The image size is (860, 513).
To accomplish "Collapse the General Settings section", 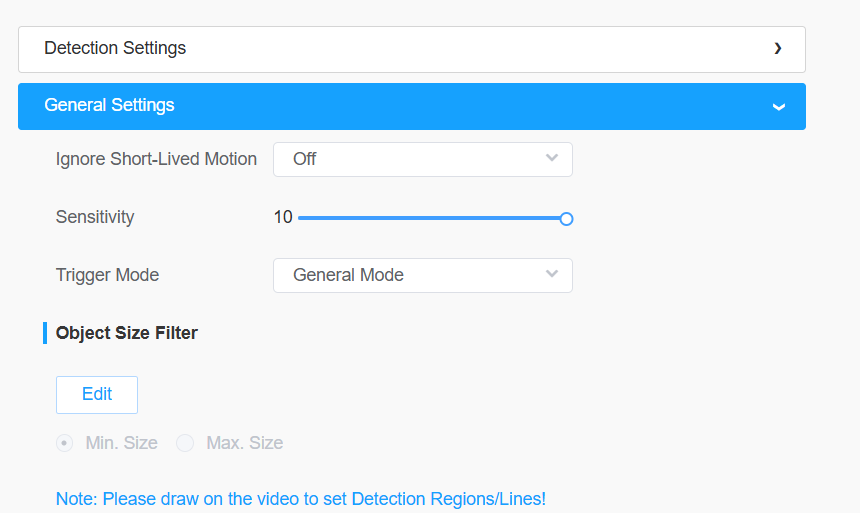I will (x=411, y=106).
